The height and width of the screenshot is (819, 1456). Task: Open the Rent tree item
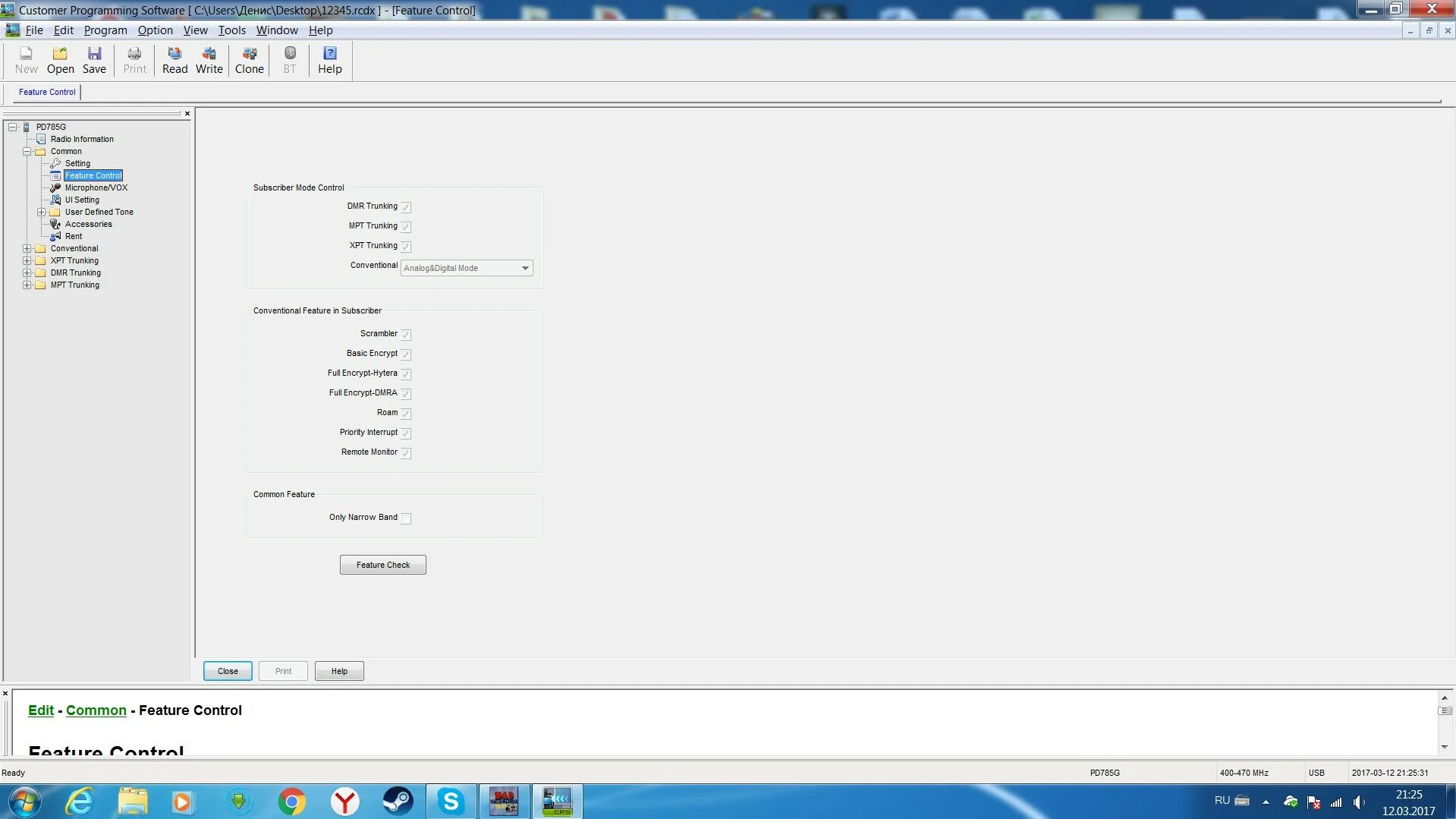(x=74, y=236)
